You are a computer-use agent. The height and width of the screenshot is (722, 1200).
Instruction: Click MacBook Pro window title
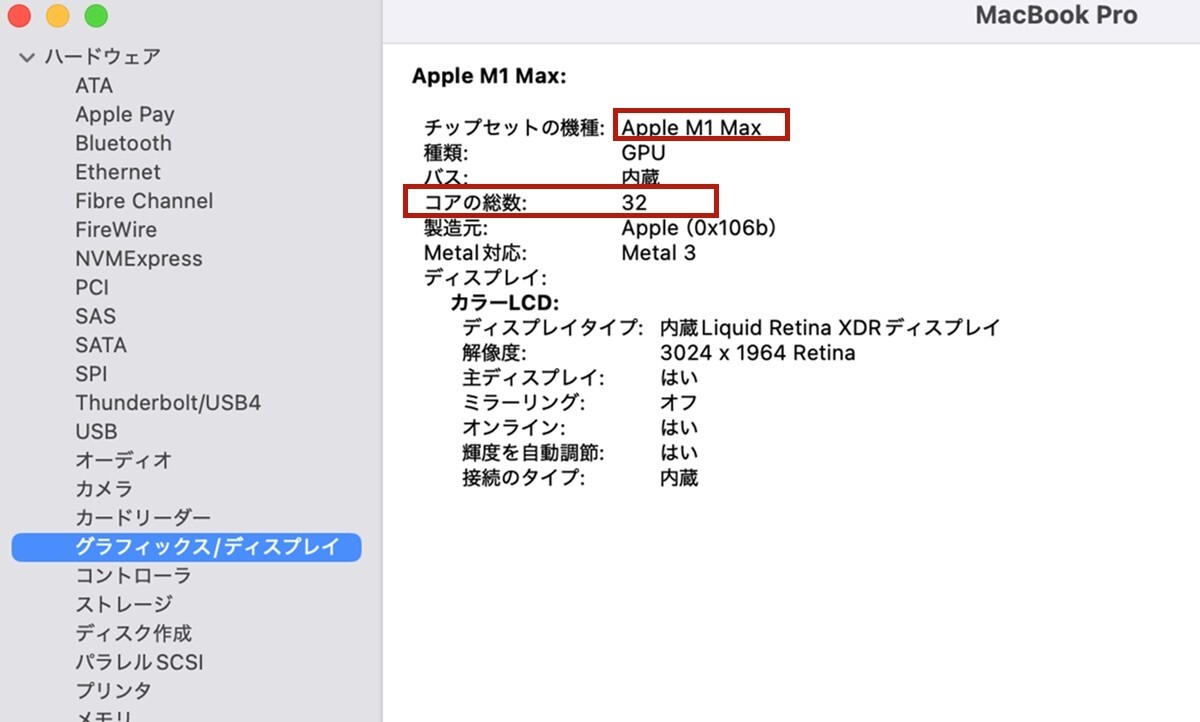click(x=1056, y=15)
